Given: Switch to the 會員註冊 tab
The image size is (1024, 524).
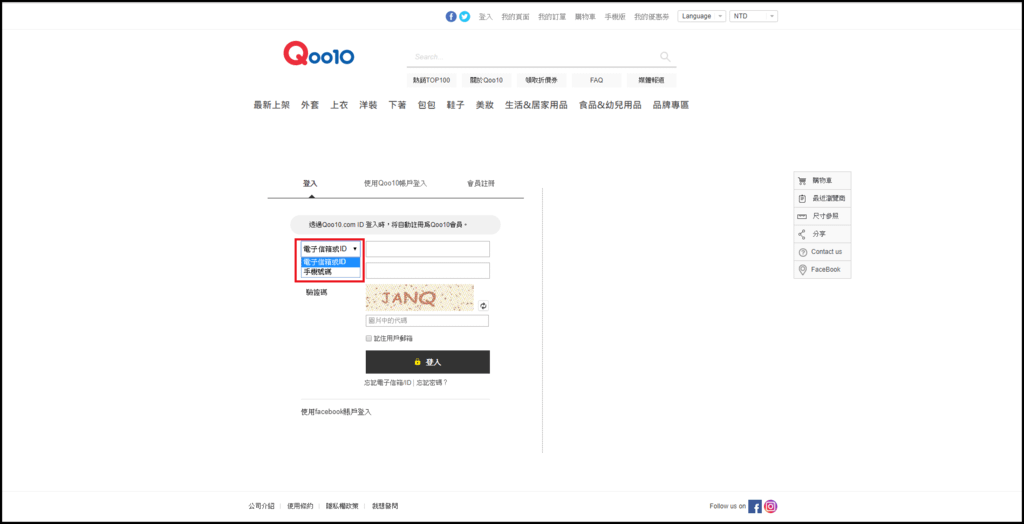Looking at the screenshot, I should (x=481, y=184).
